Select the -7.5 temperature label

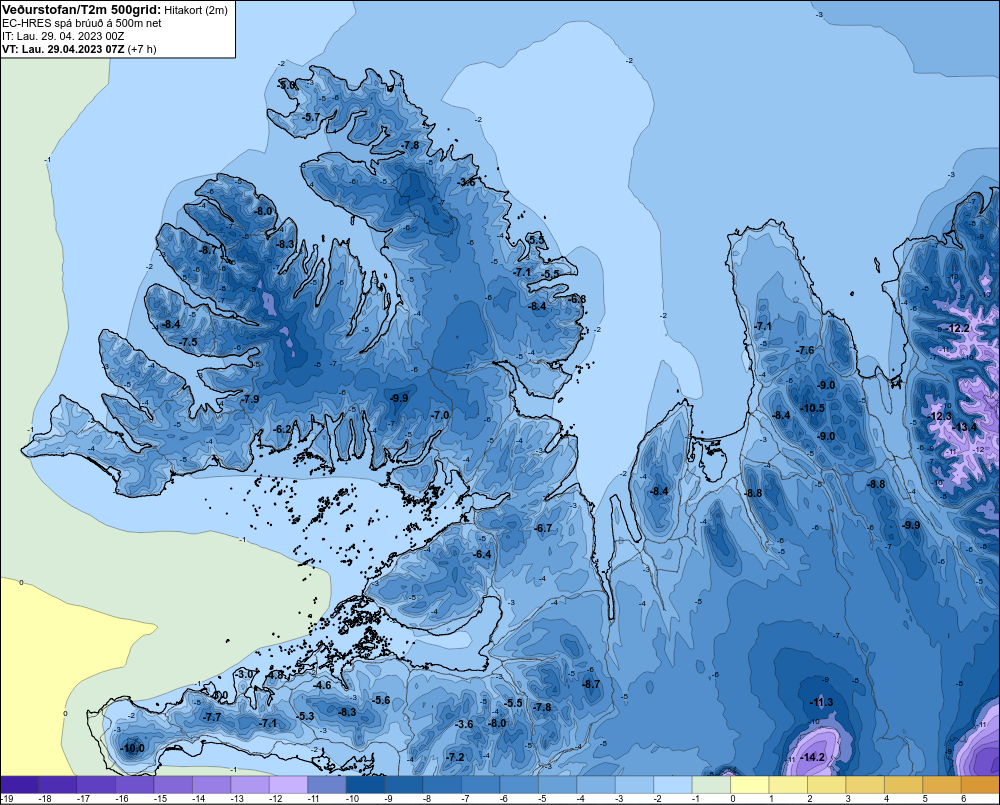click(188, 342)
